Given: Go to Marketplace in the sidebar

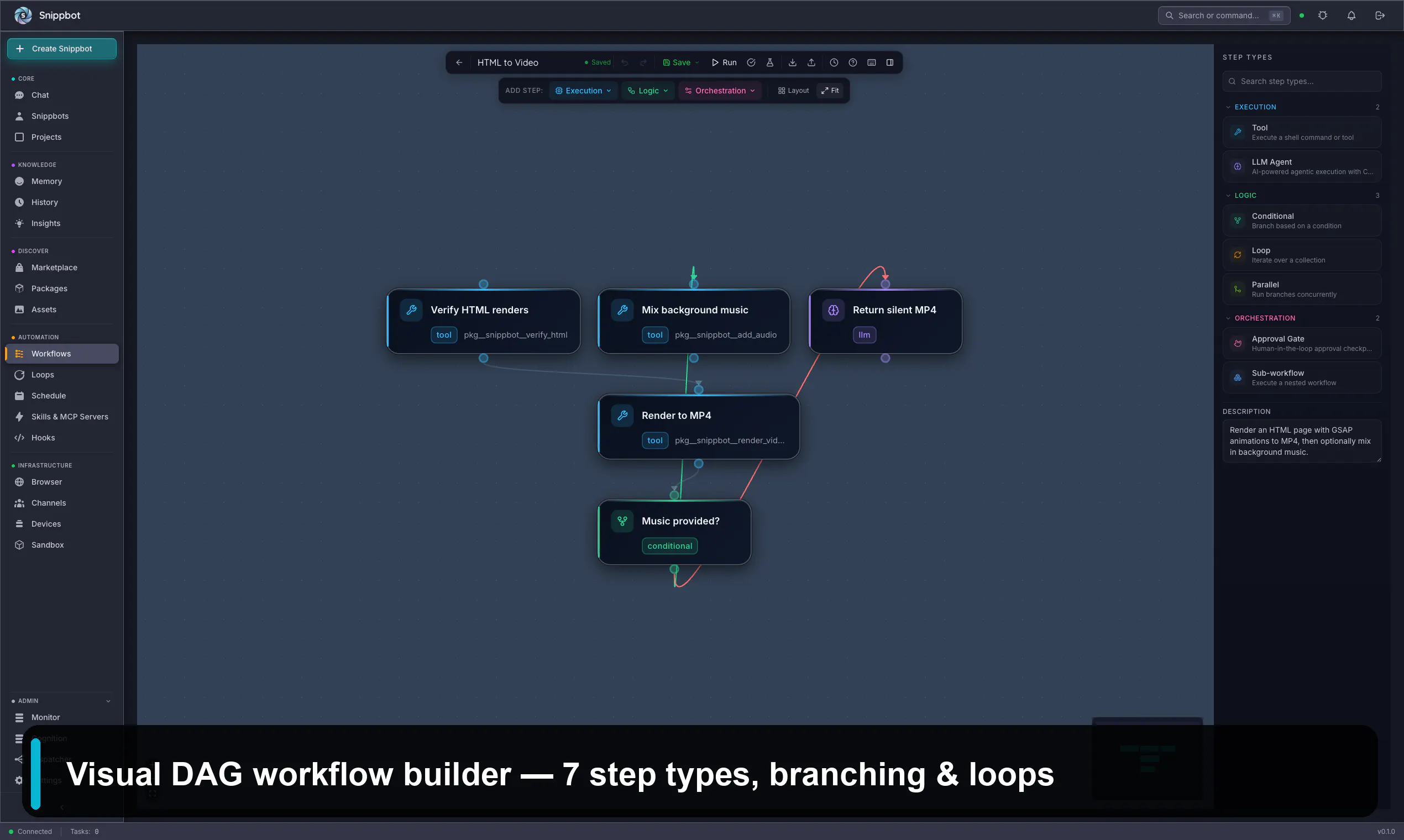Looking at the screenshot, I should (62, 267).
